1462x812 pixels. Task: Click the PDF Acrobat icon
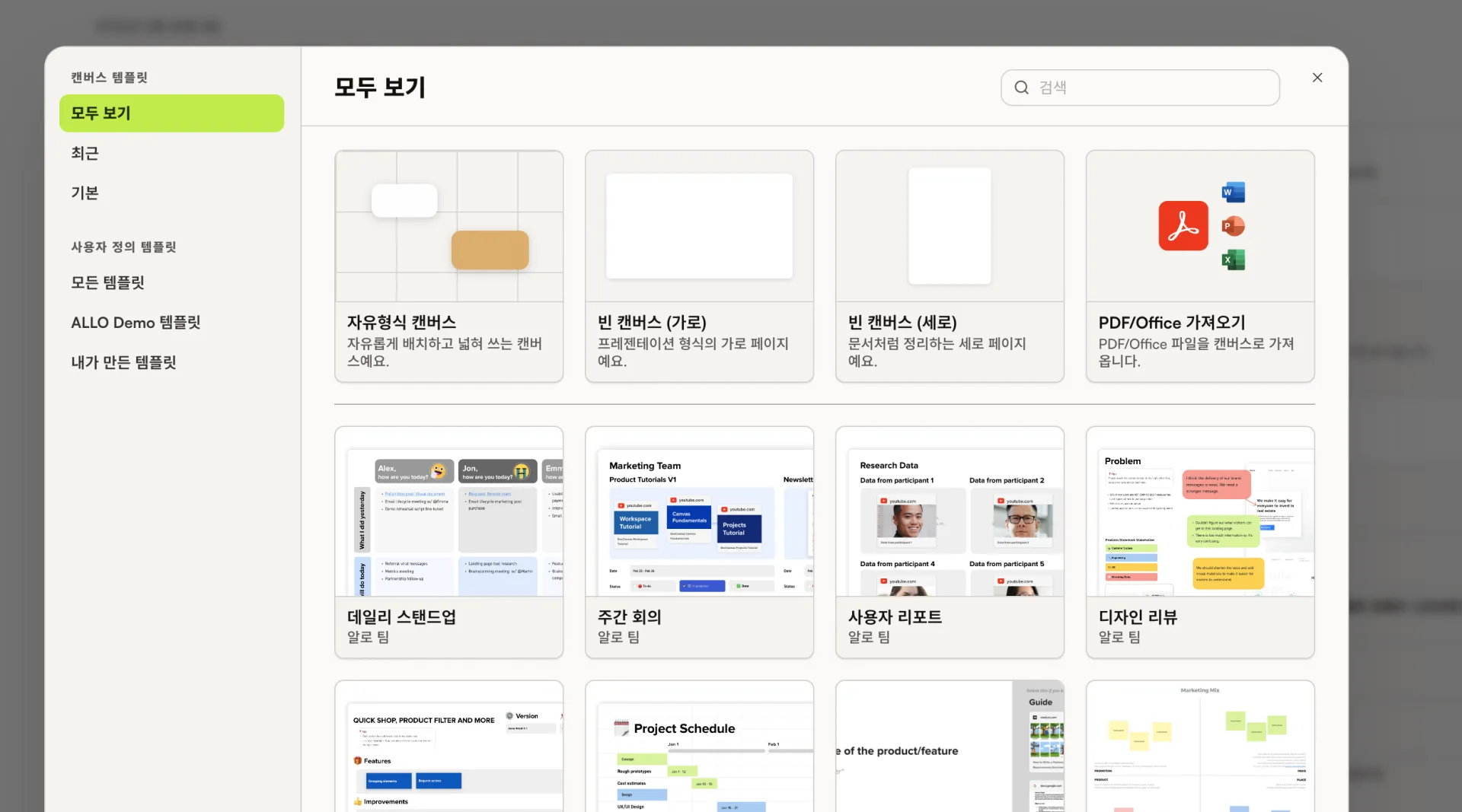pos(1183,226)
